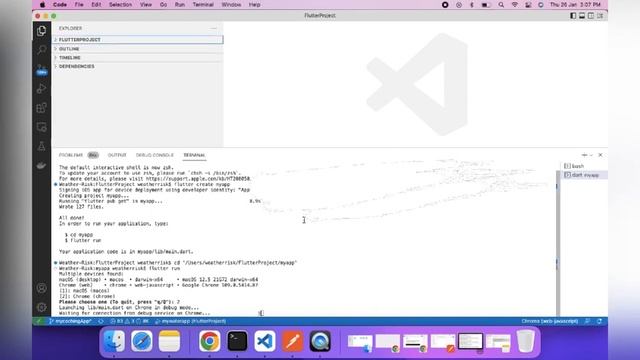This screenshot has width=640, height=360.
Task: Open Notes from the Dock
Action: tap(169, 341)
